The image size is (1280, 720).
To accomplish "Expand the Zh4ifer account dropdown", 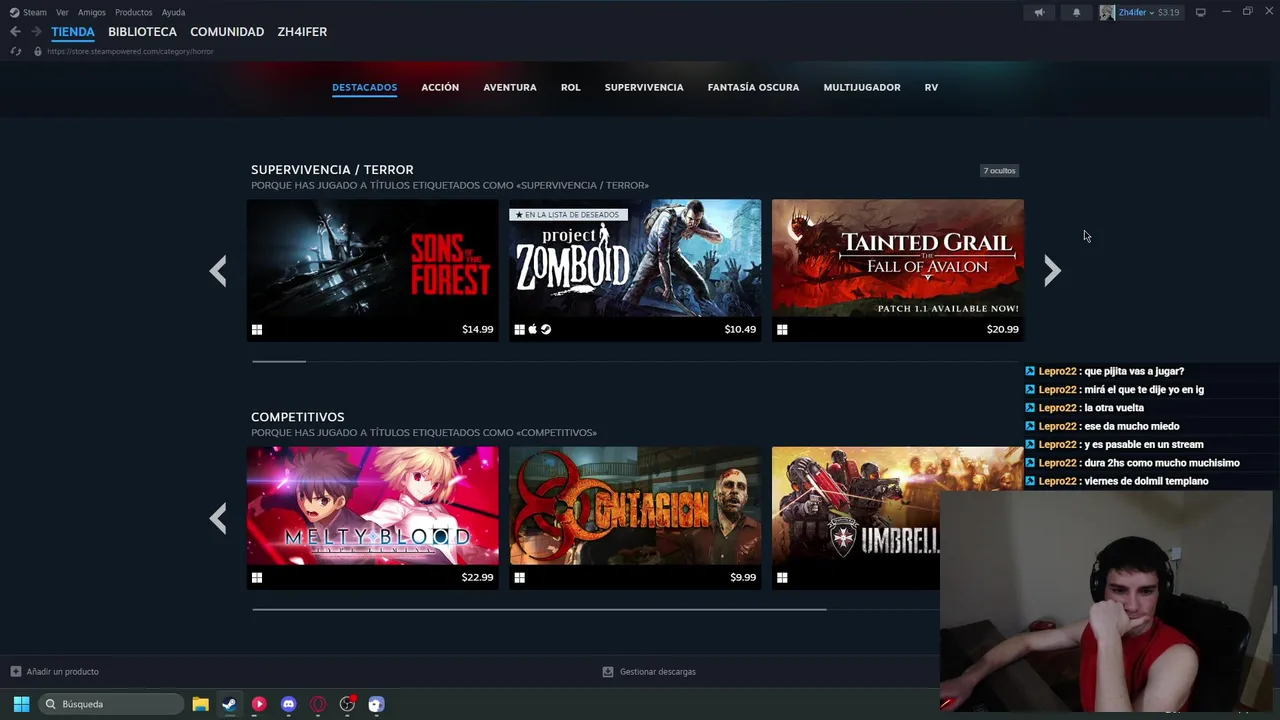I will pyautogui.click(x=1151, y=12).
